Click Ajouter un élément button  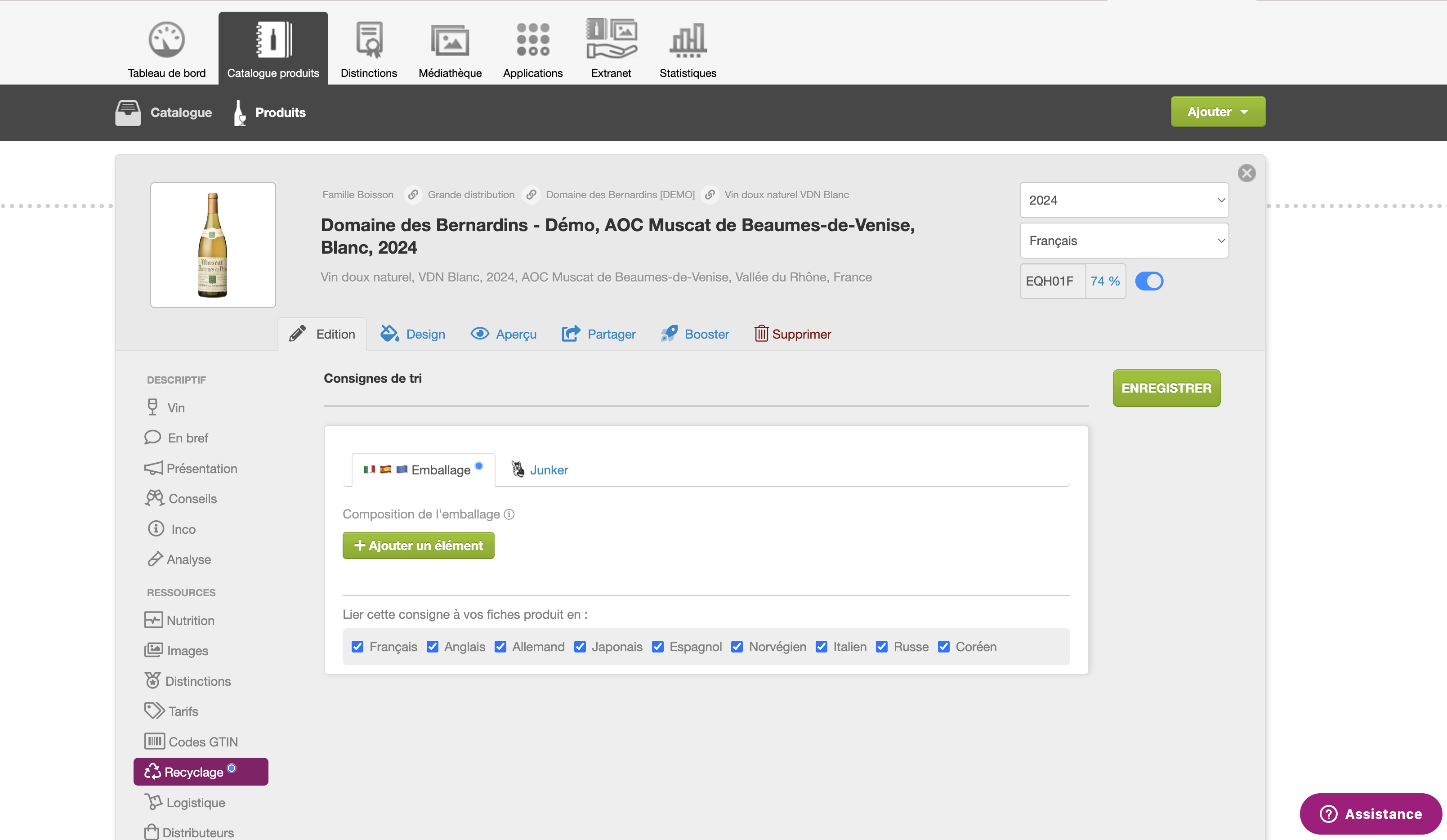click(x=419, y=545)
